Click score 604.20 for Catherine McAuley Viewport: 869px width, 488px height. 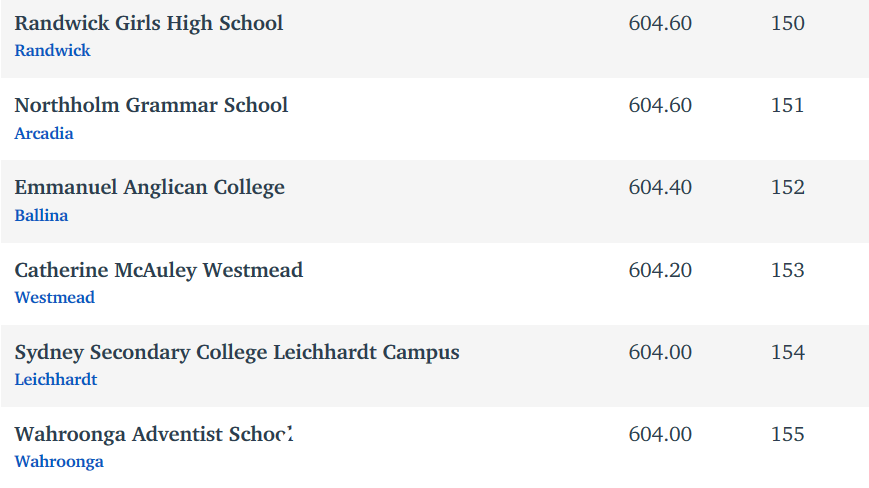(660, 270)
